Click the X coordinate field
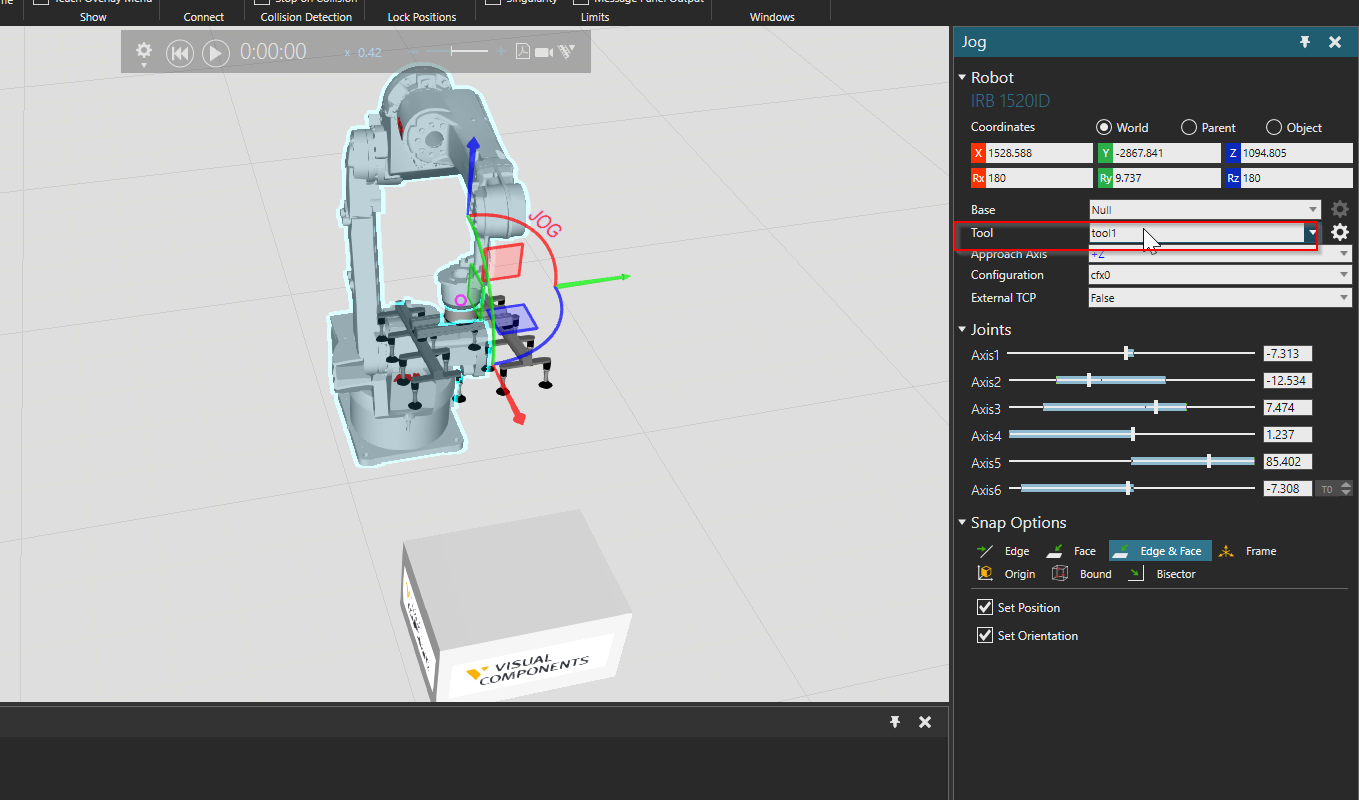The image size is (1359, 800). 1040,153
